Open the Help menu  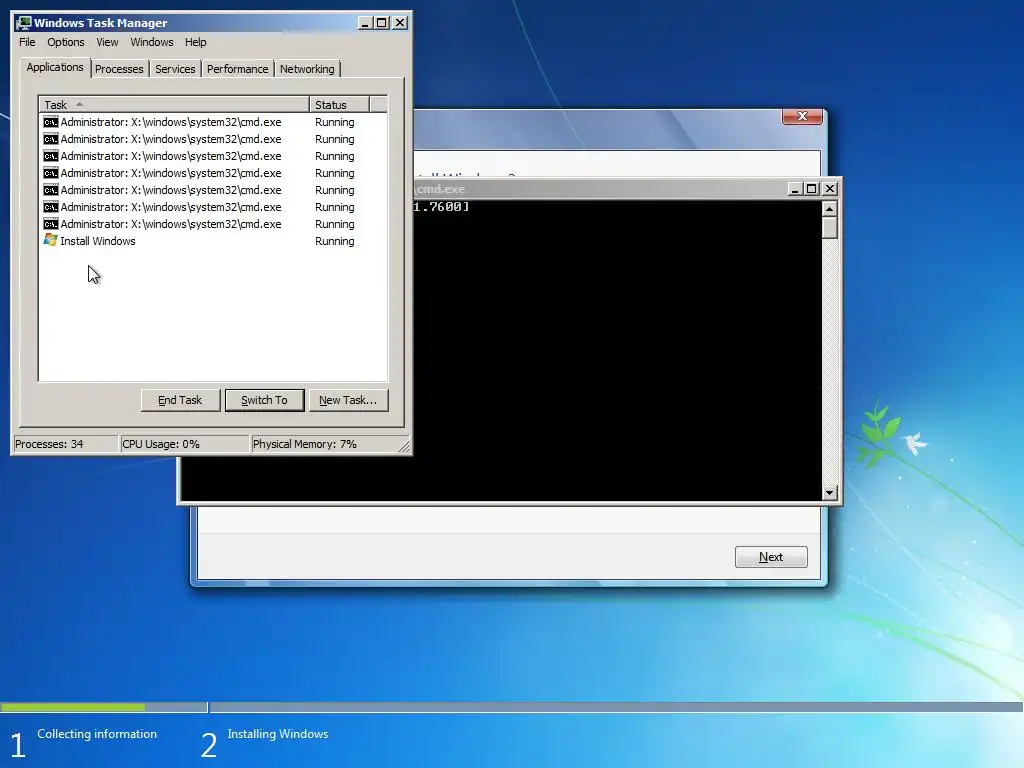195,42
